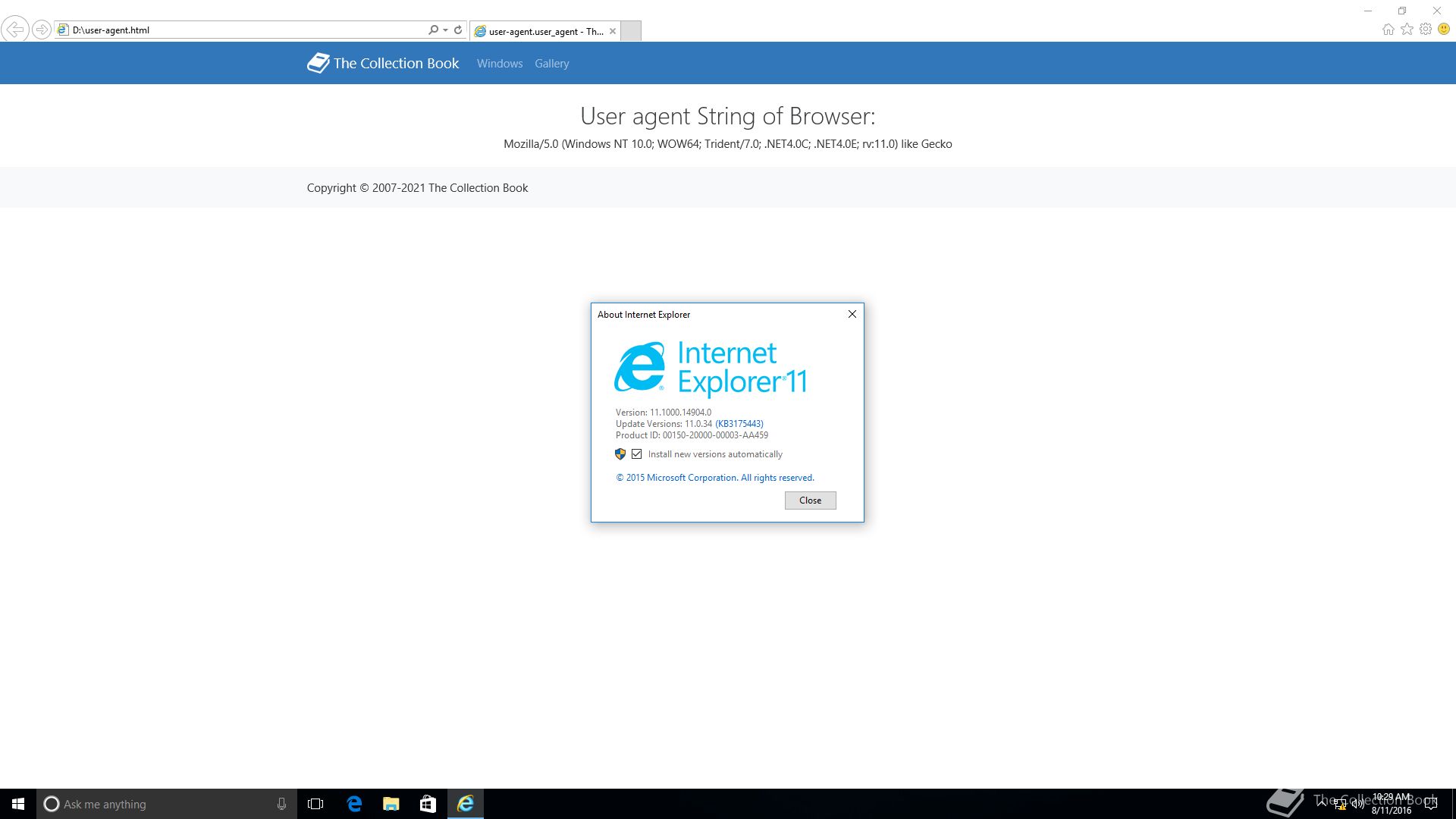
Task: Open the Windows Store taskbar icon
Action: [x=428, y=804]
